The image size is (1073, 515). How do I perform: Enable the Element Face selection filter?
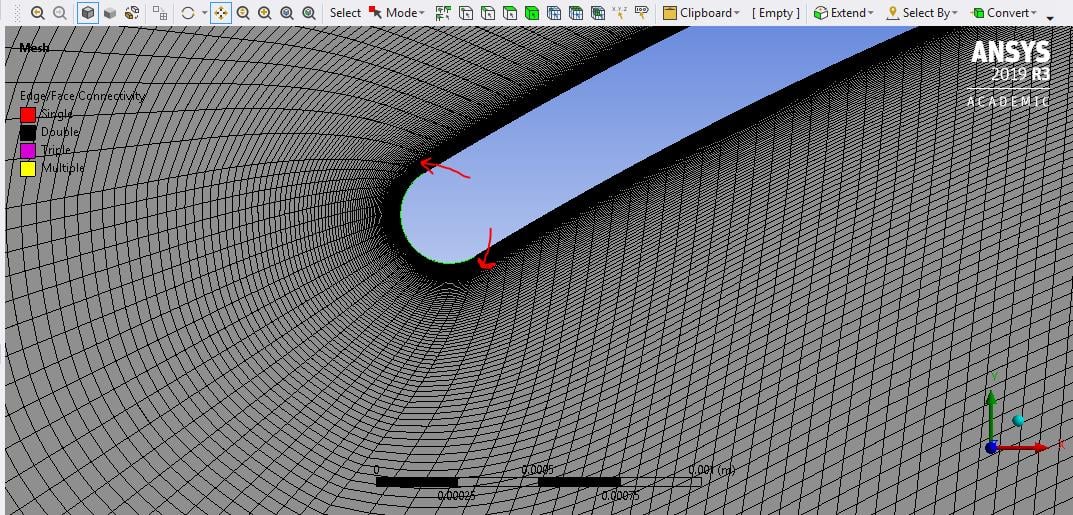[x=576, y=12]
